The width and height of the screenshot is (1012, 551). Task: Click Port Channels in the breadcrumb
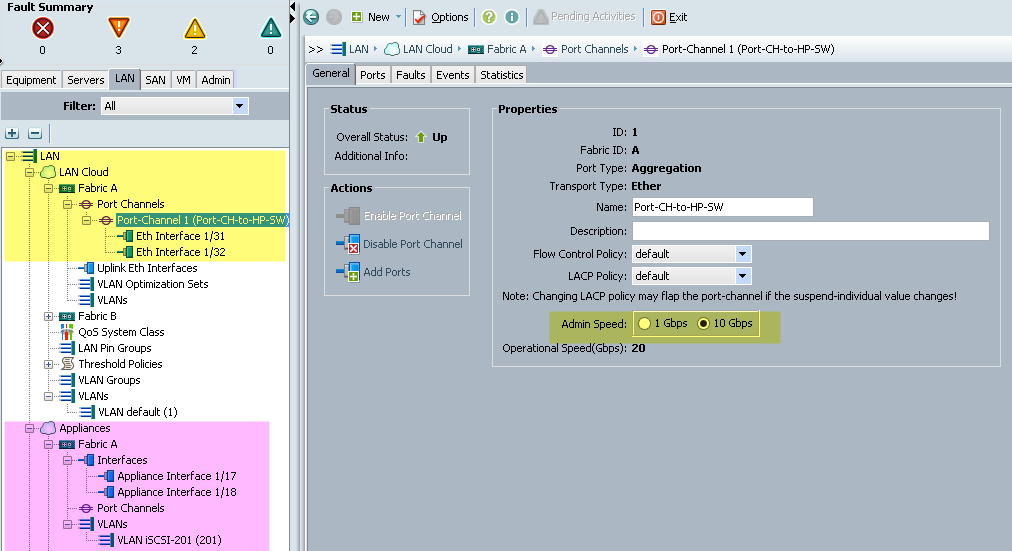(594, 49)
